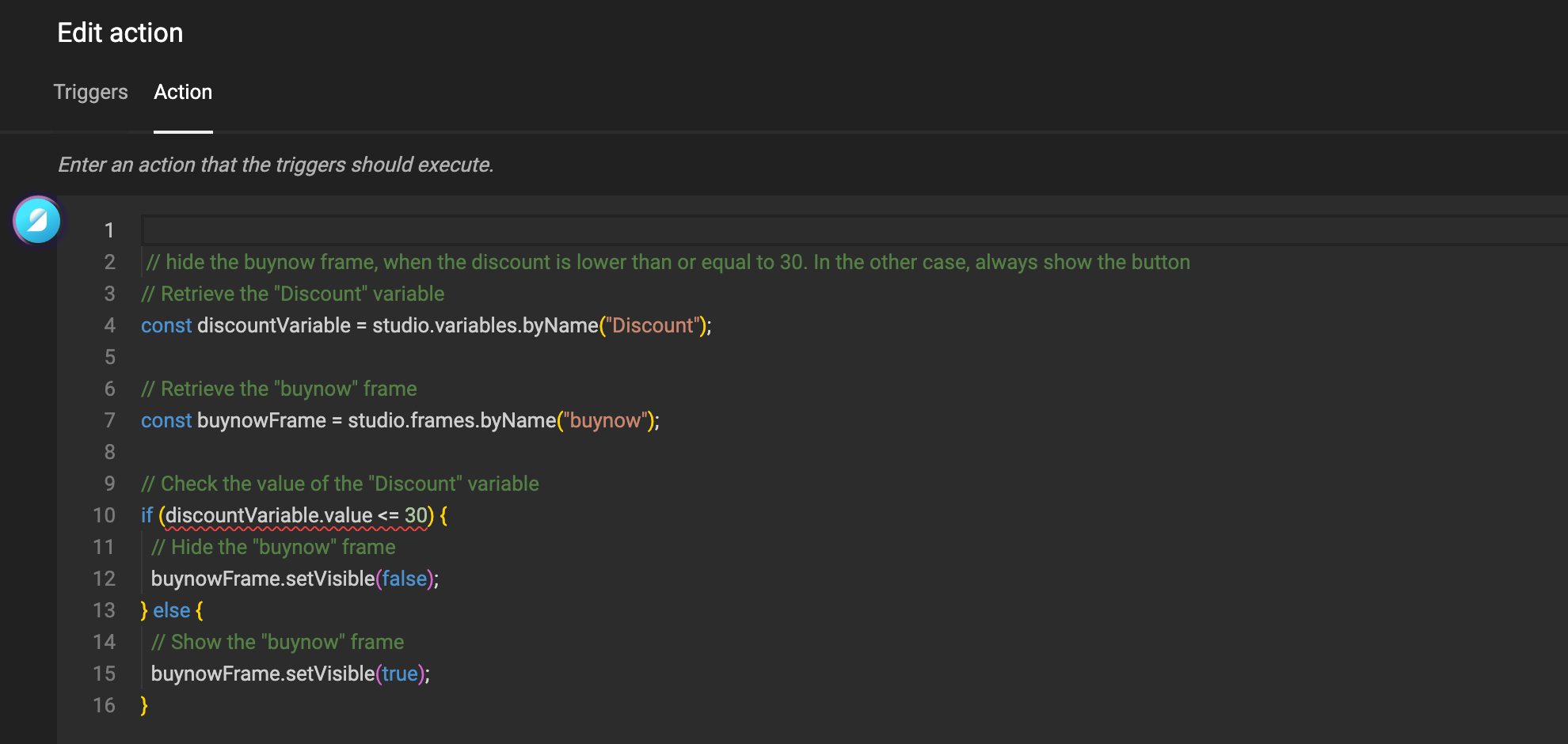Screen dimensions: 1568x744
Task: Click '// Retrieve the "buynow" frame' comment
Action: click(279, 389)
